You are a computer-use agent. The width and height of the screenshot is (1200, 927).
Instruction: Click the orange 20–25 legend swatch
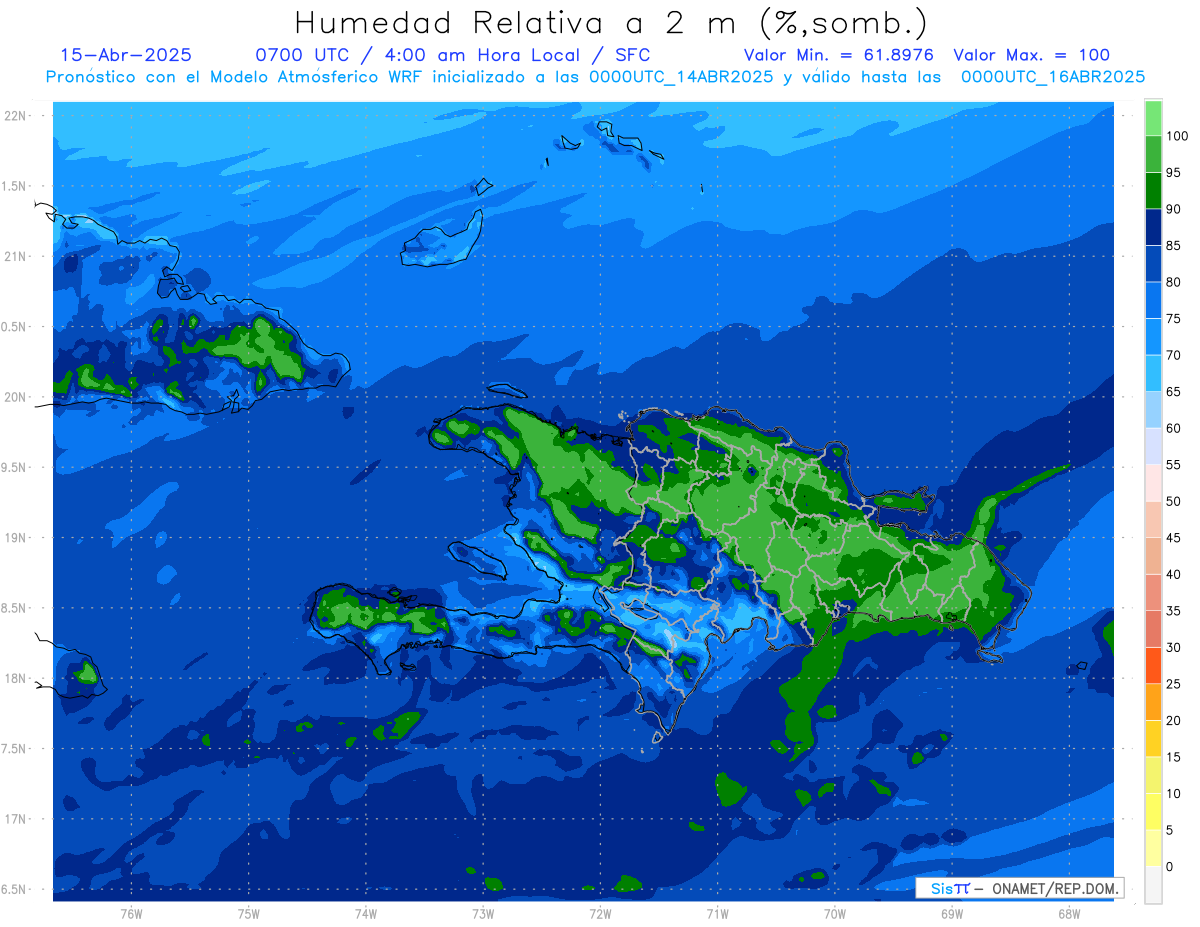(x=1153, y=702)
